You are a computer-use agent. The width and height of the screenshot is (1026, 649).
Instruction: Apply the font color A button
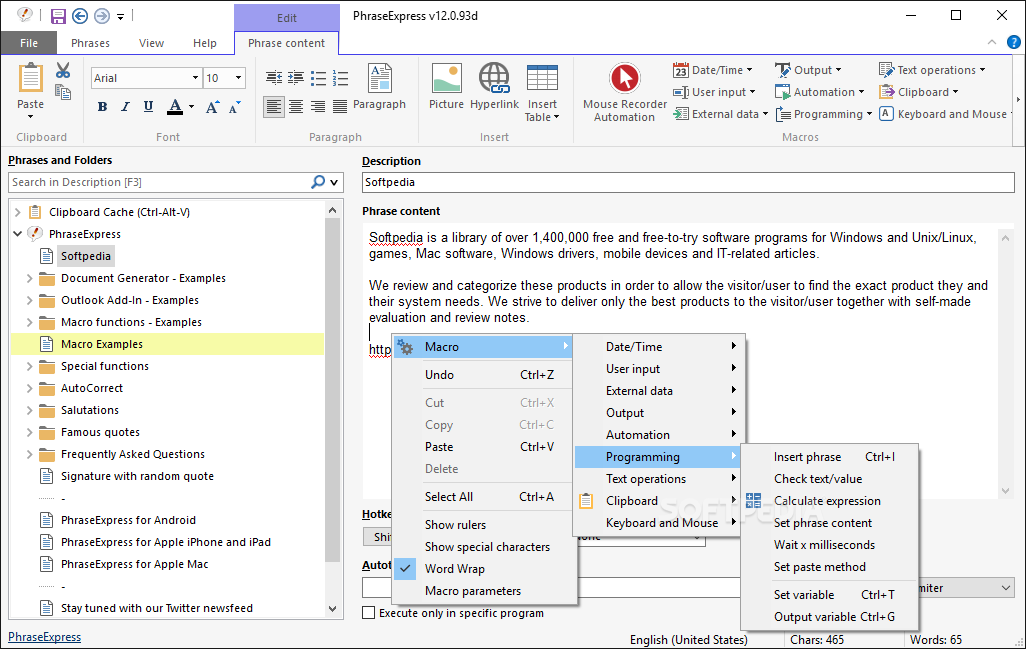point(175,107)
